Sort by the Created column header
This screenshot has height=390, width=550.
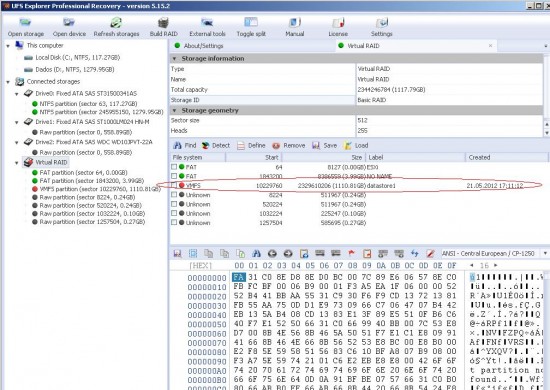[x=506, y=157]
